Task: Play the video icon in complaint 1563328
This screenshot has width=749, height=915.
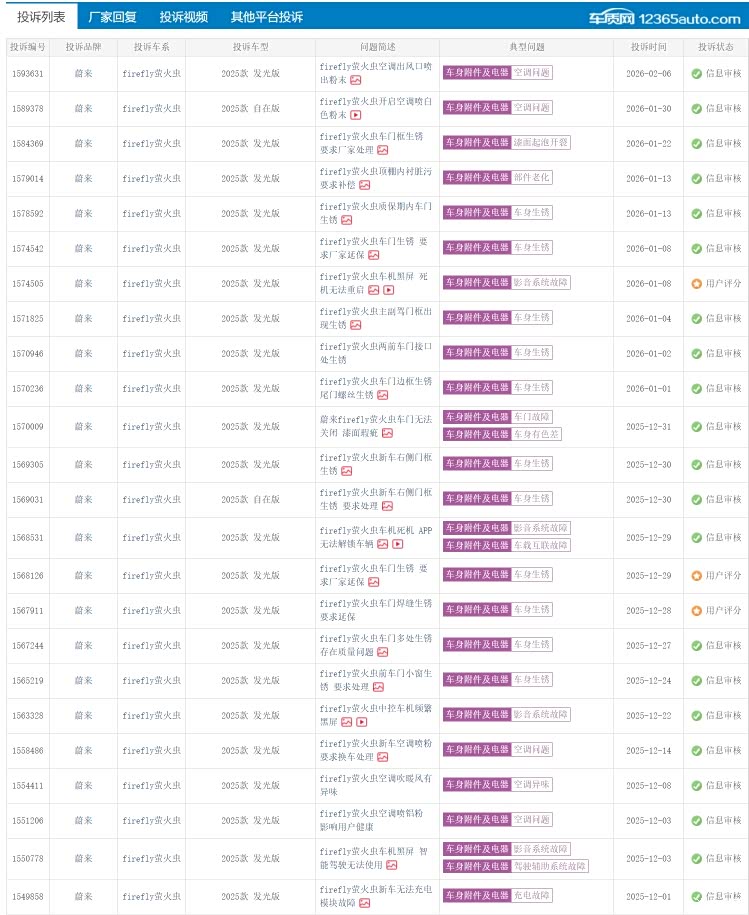Action: click(x=362, y=722)
